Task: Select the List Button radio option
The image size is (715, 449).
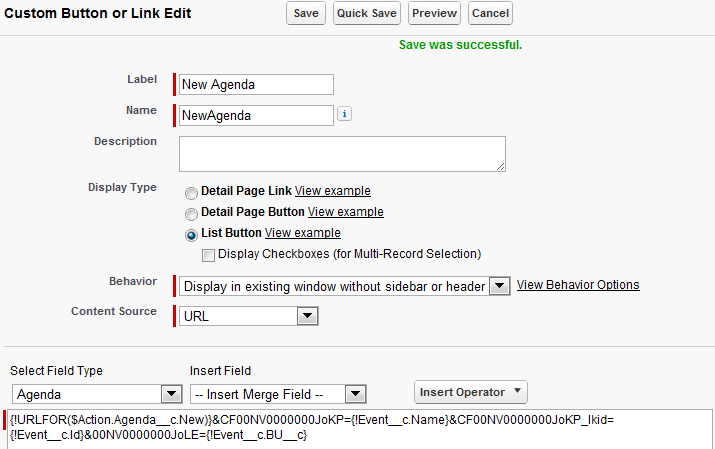Action: click(191, 235)
